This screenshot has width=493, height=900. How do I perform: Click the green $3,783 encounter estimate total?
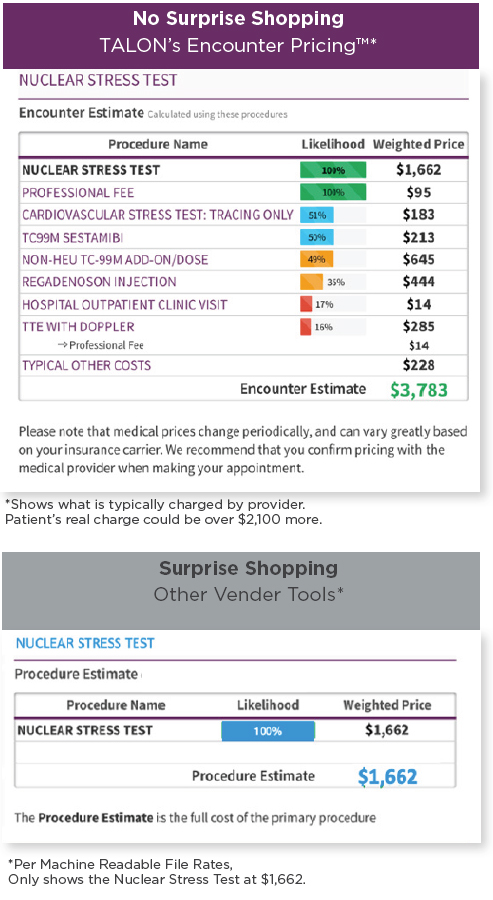tap(419, 390)
